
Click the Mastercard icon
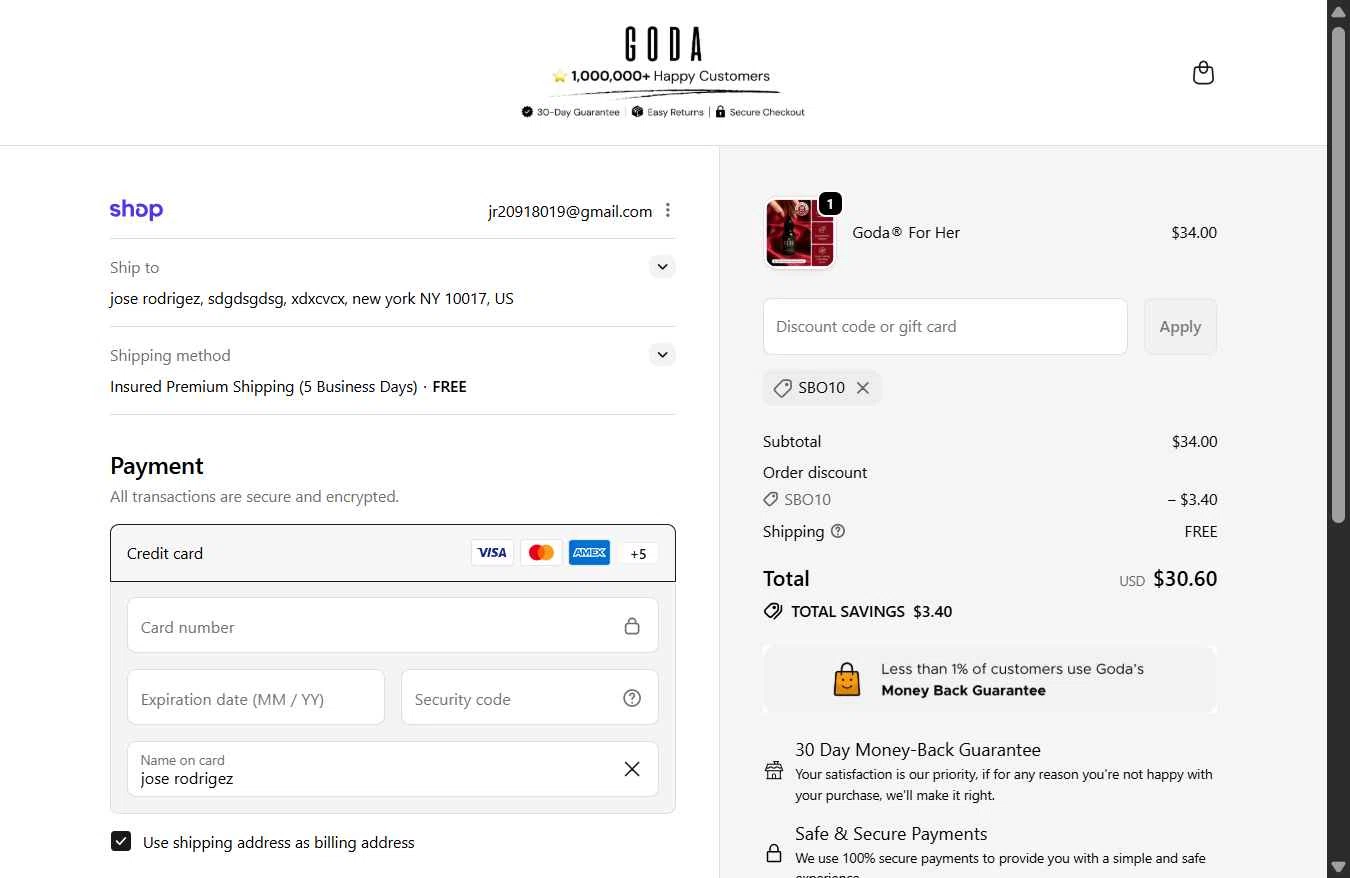(541, 553)
